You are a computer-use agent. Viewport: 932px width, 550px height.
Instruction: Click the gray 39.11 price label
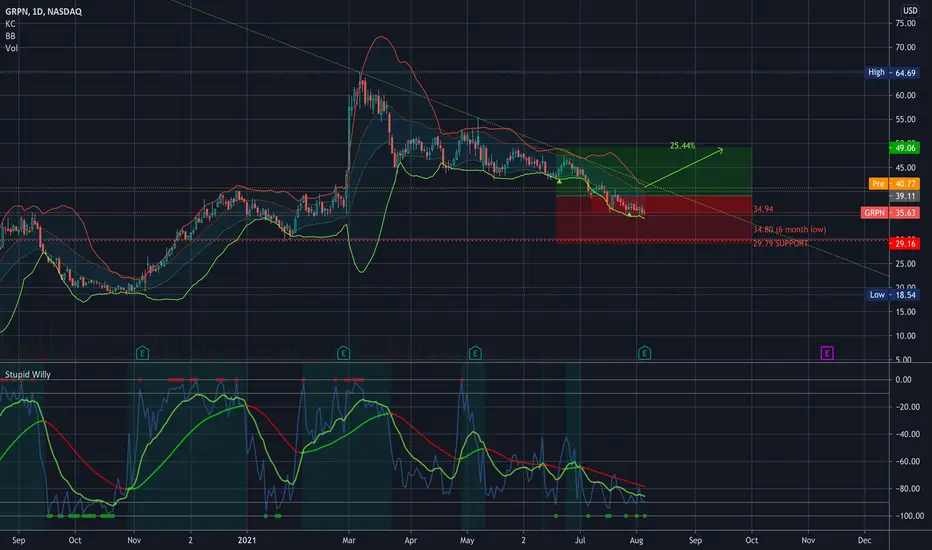pos(905,196)
